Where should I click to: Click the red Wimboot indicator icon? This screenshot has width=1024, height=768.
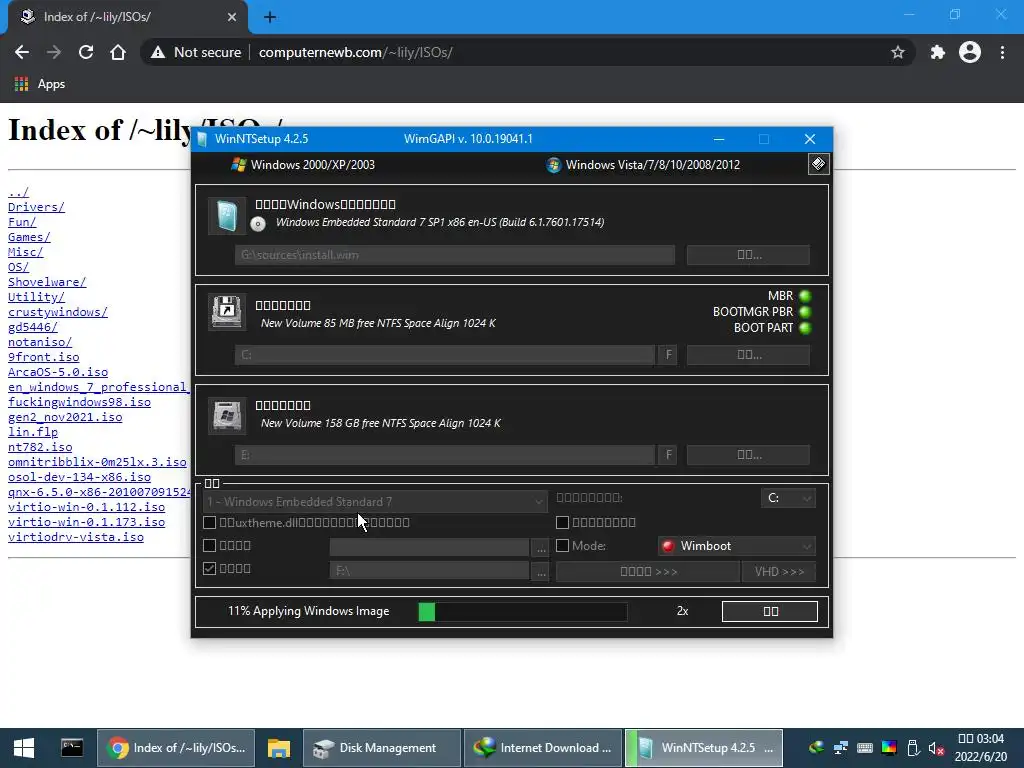click(x=667, y=546)
